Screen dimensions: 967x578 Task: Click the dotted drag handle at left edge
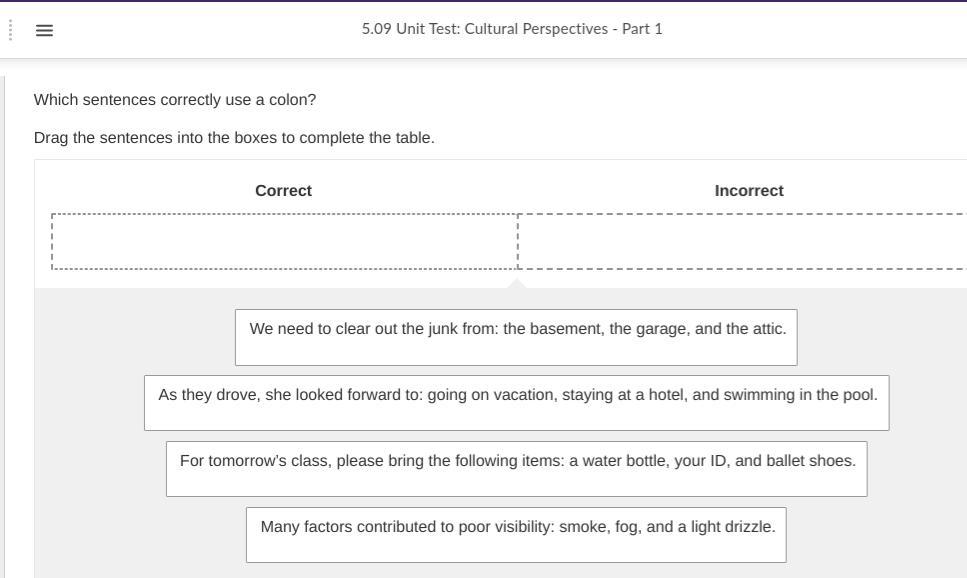click(10, 30)
